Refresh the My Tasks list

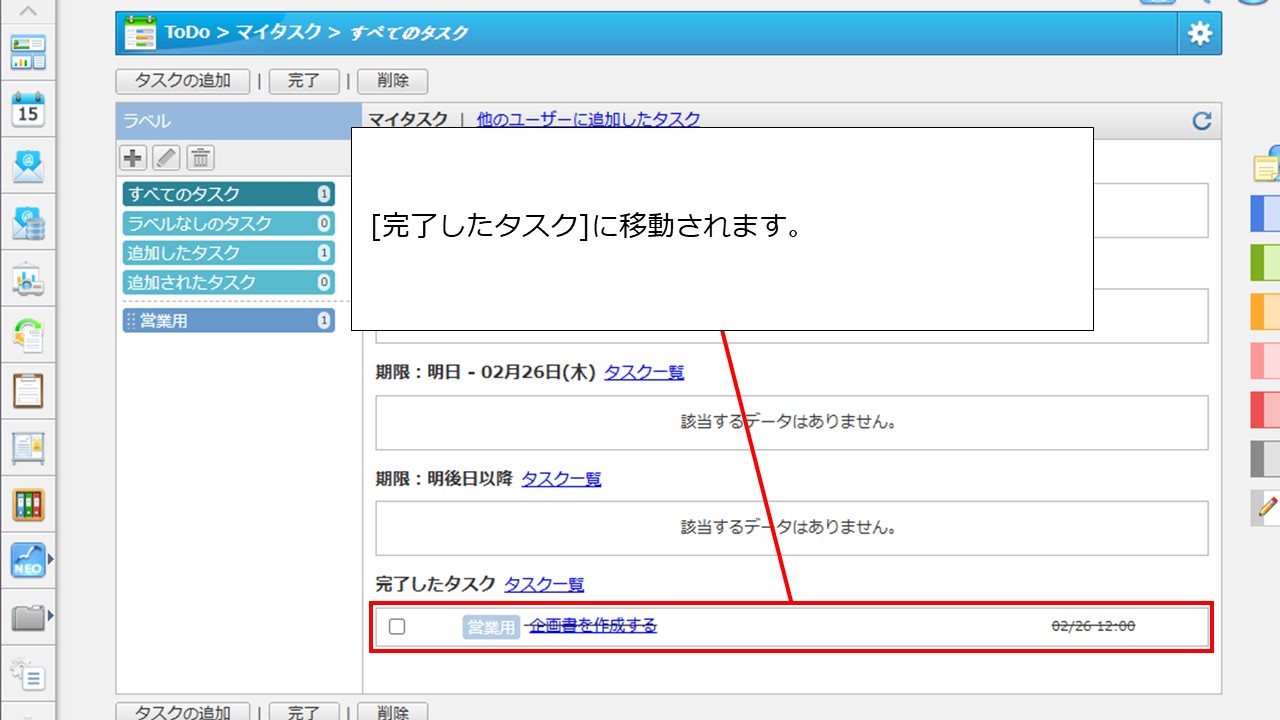[x=1201, y=121]
